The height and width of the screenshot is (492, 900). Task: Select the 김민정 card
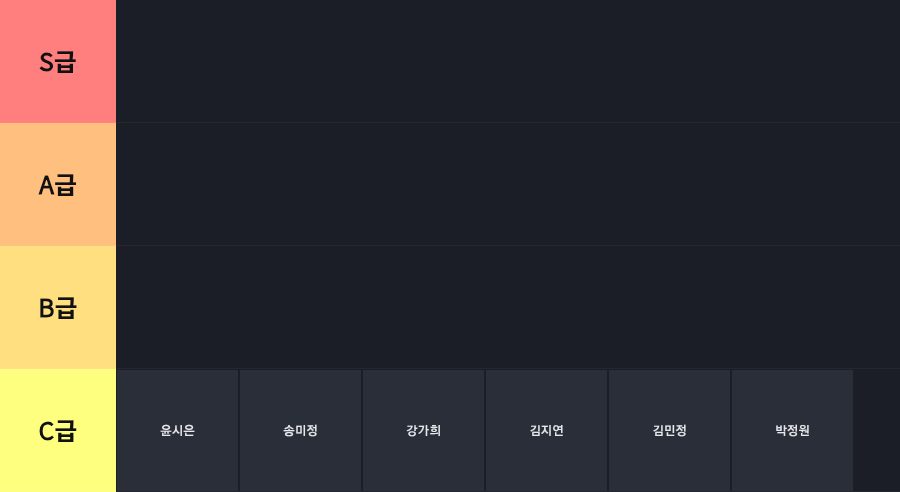(x=669, y=431)
